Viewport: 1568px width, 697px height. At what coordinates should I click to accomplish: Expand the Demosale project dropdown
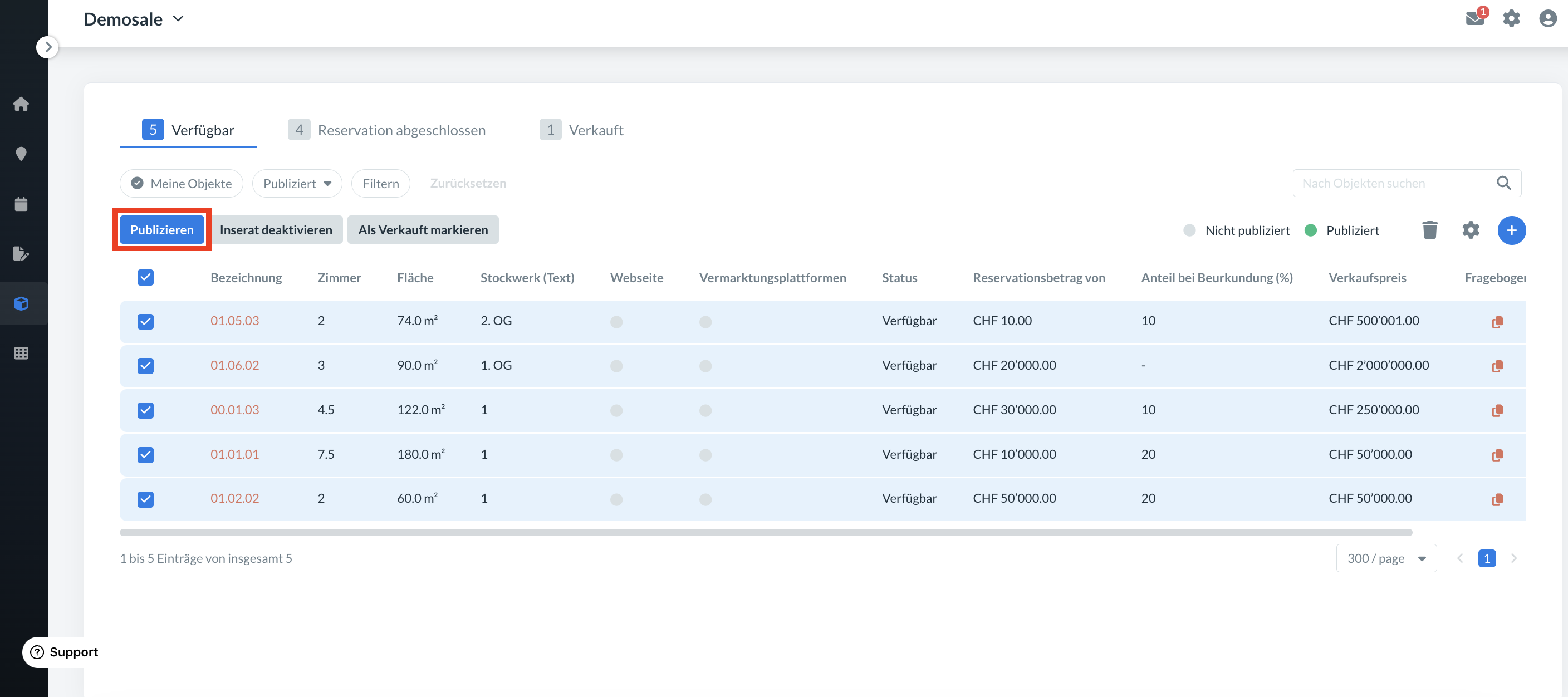[134, 19]
